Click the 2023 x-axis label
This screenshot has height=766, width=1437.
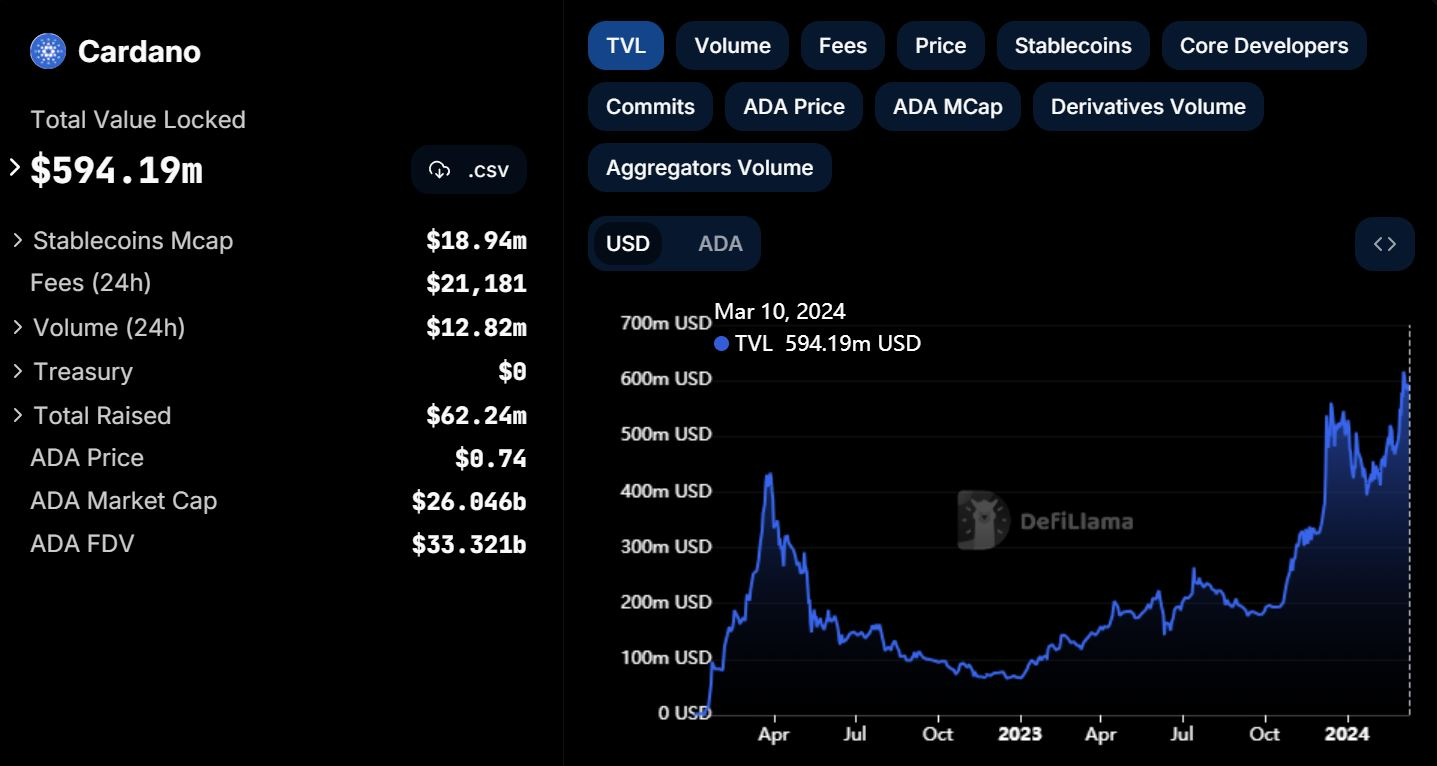[x=1022, y=734]
